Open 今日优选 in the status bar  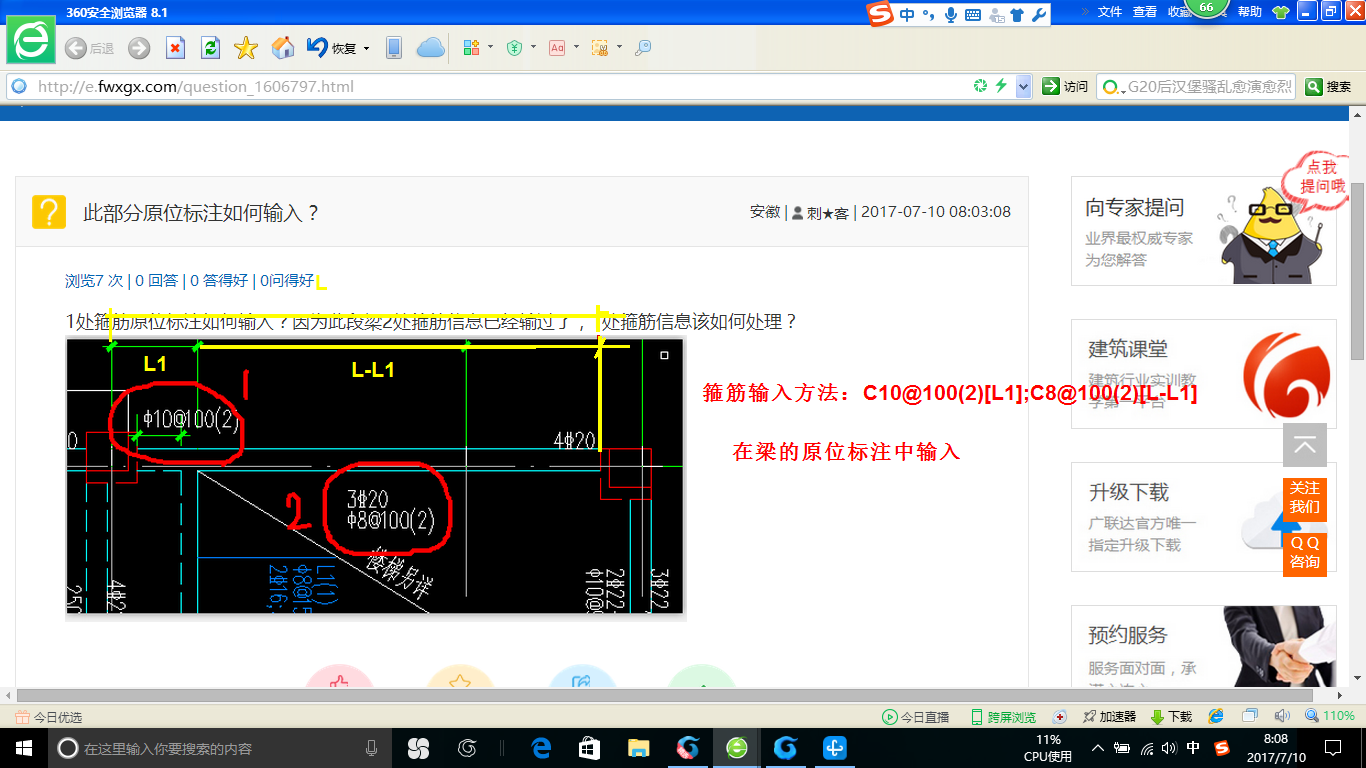(48, 717)
